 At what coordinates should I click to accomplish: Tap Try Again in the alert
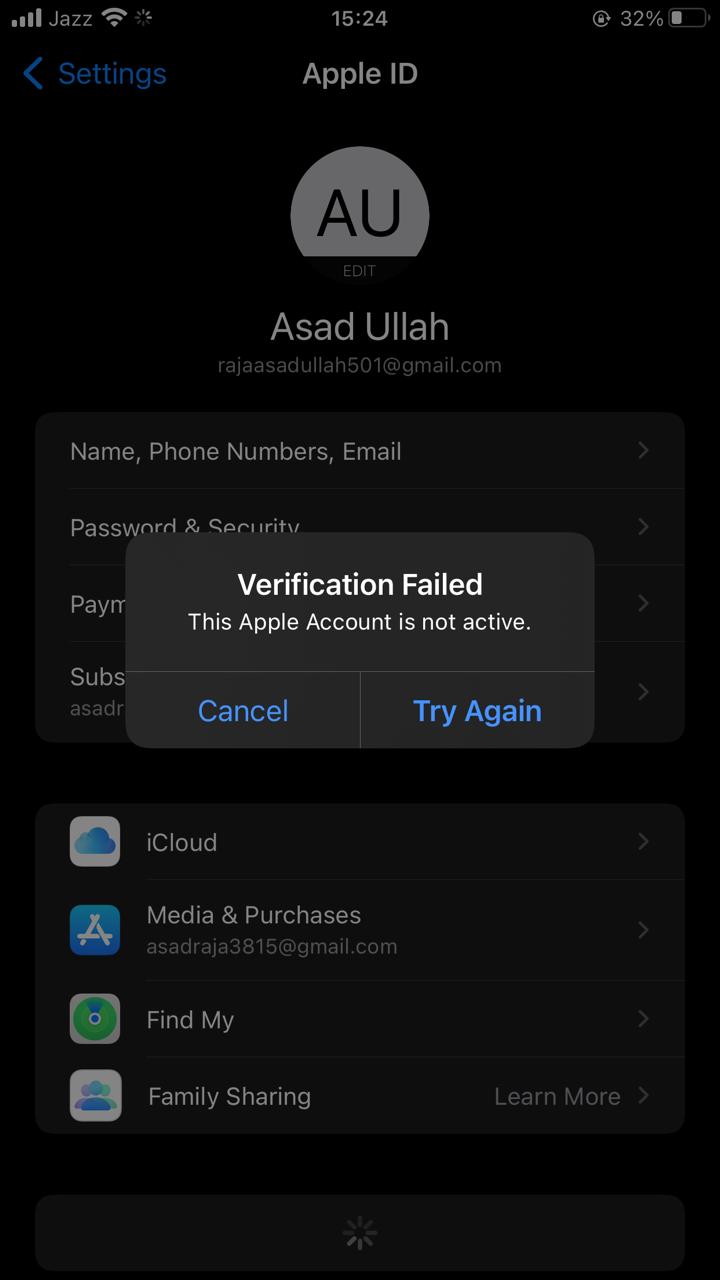477,710
